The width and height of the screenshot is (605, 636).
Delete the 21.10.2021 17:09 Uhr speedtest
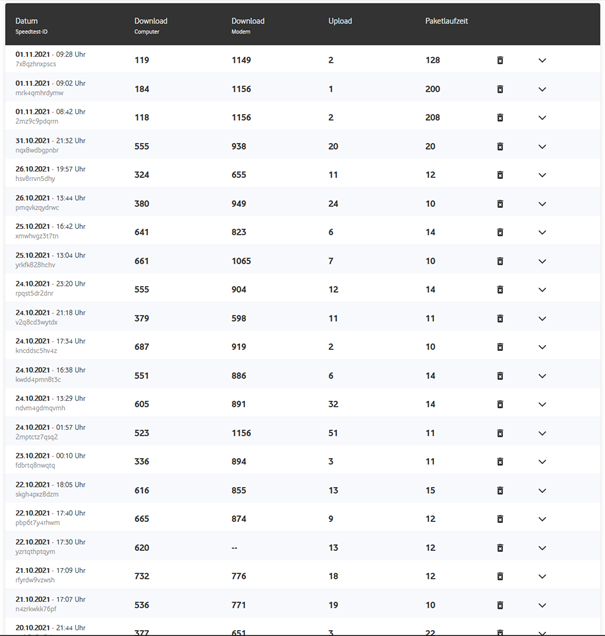click(500, 576)
